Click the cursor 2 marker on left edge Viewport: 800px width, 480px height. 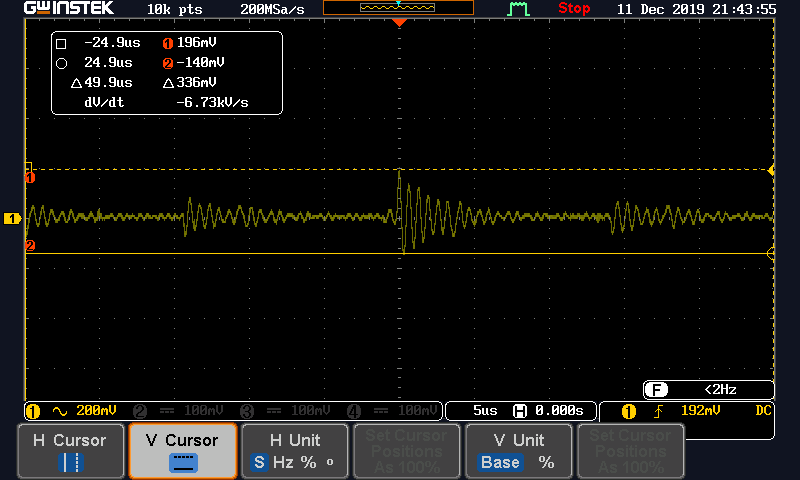click(30, 246)
